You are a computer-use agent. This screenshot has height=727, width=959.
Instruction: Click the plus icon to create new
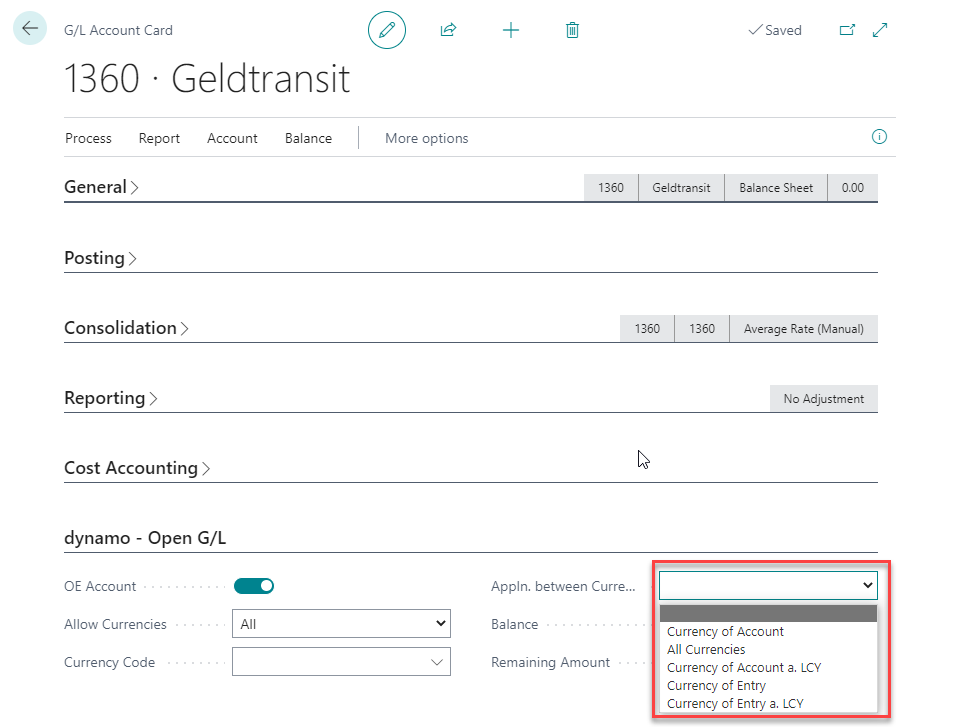(511, 30)
